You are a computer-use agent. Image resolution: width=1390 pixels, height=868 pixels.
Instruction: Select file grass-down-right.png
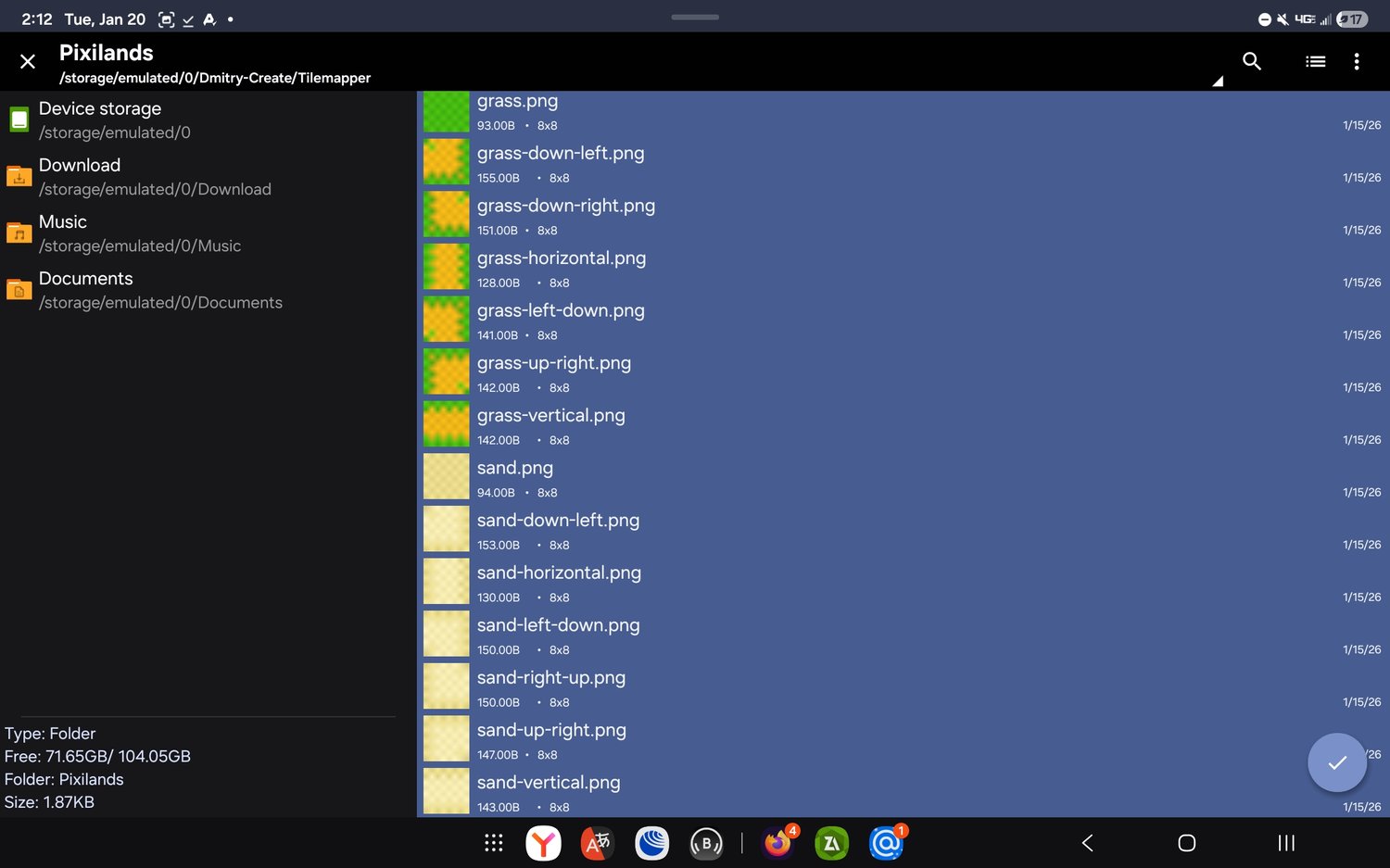click(x=903, y=215)
